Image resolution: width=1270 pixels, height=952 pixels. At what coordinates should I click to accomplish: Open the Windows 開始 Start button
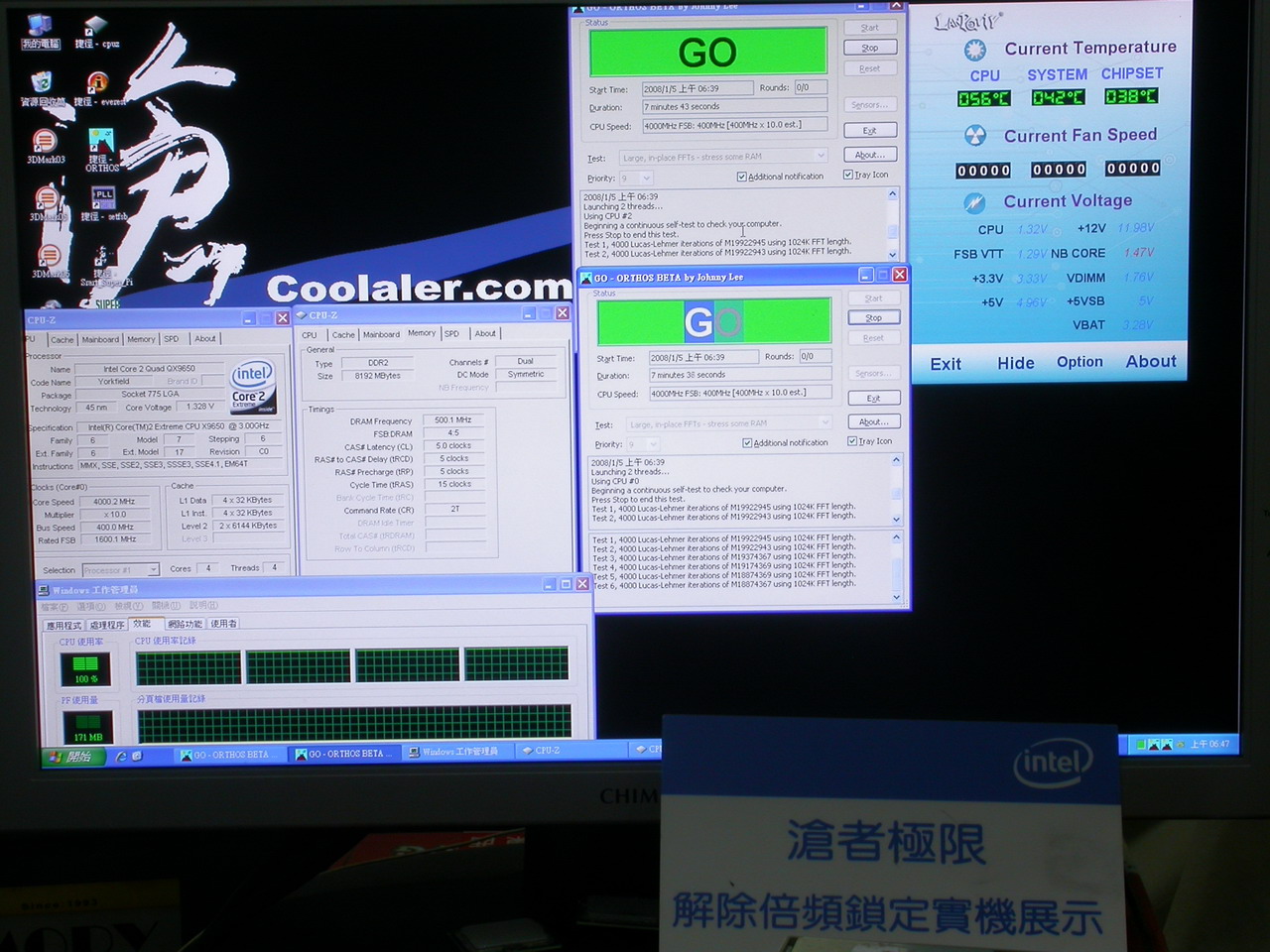(71, 756)
